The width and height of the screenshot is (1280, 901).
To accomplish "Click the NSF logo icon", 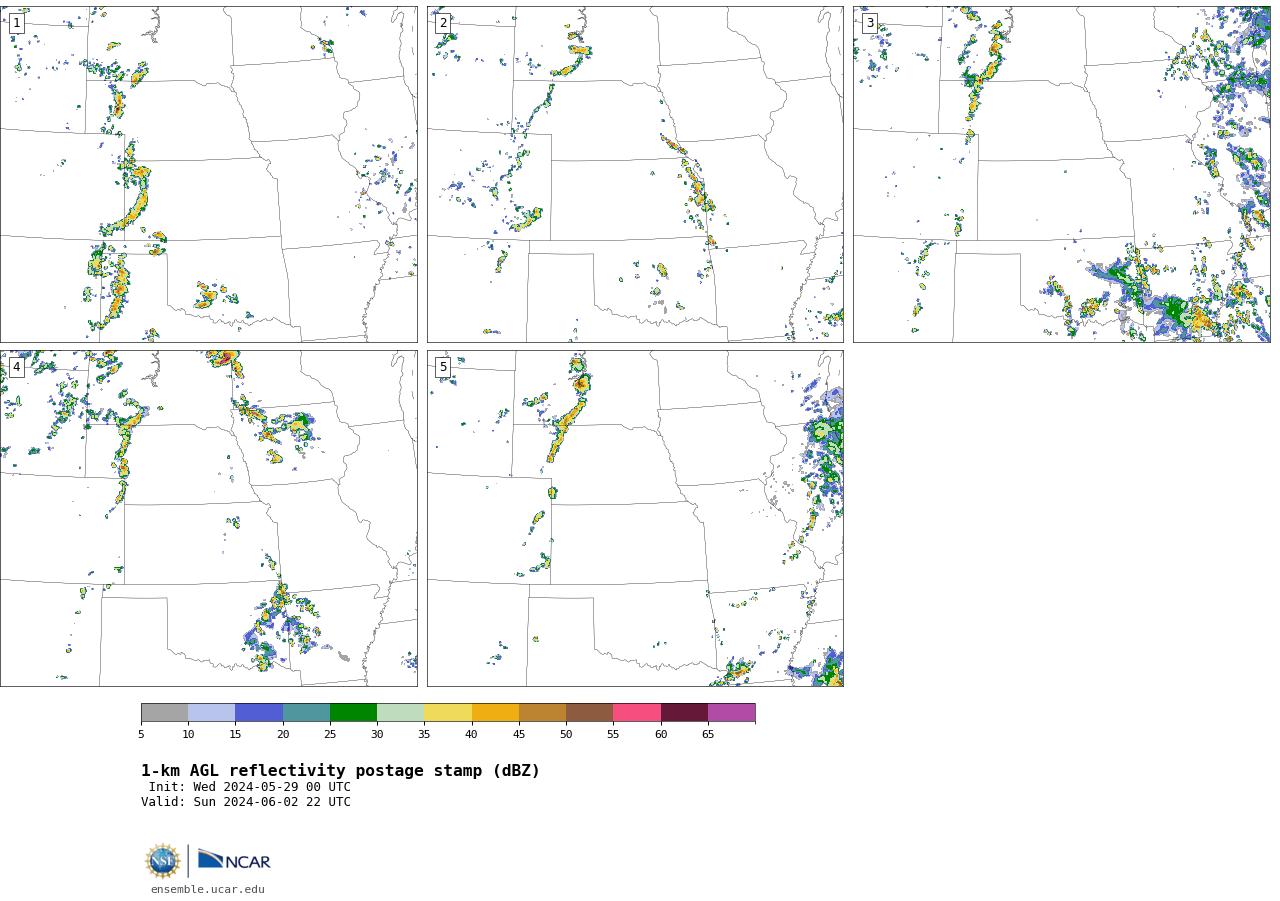I will 163,861.
